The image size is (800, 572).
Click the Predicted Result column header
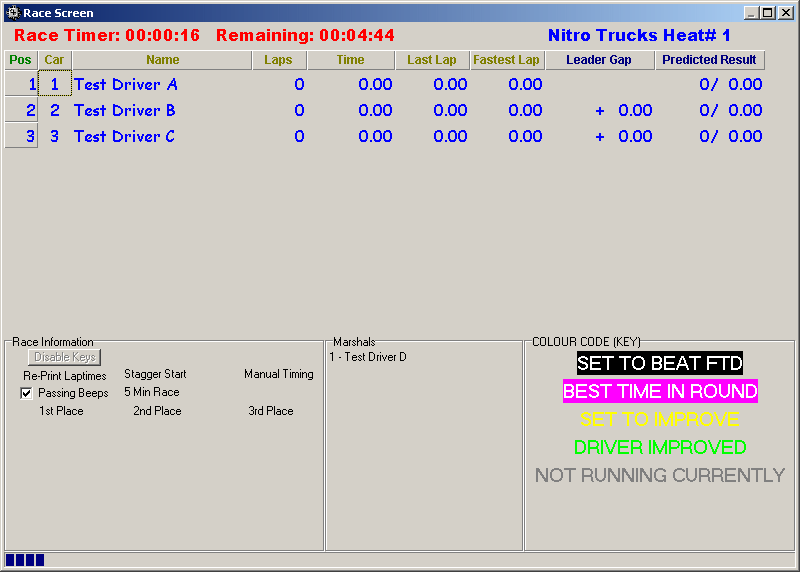point(710,60)
